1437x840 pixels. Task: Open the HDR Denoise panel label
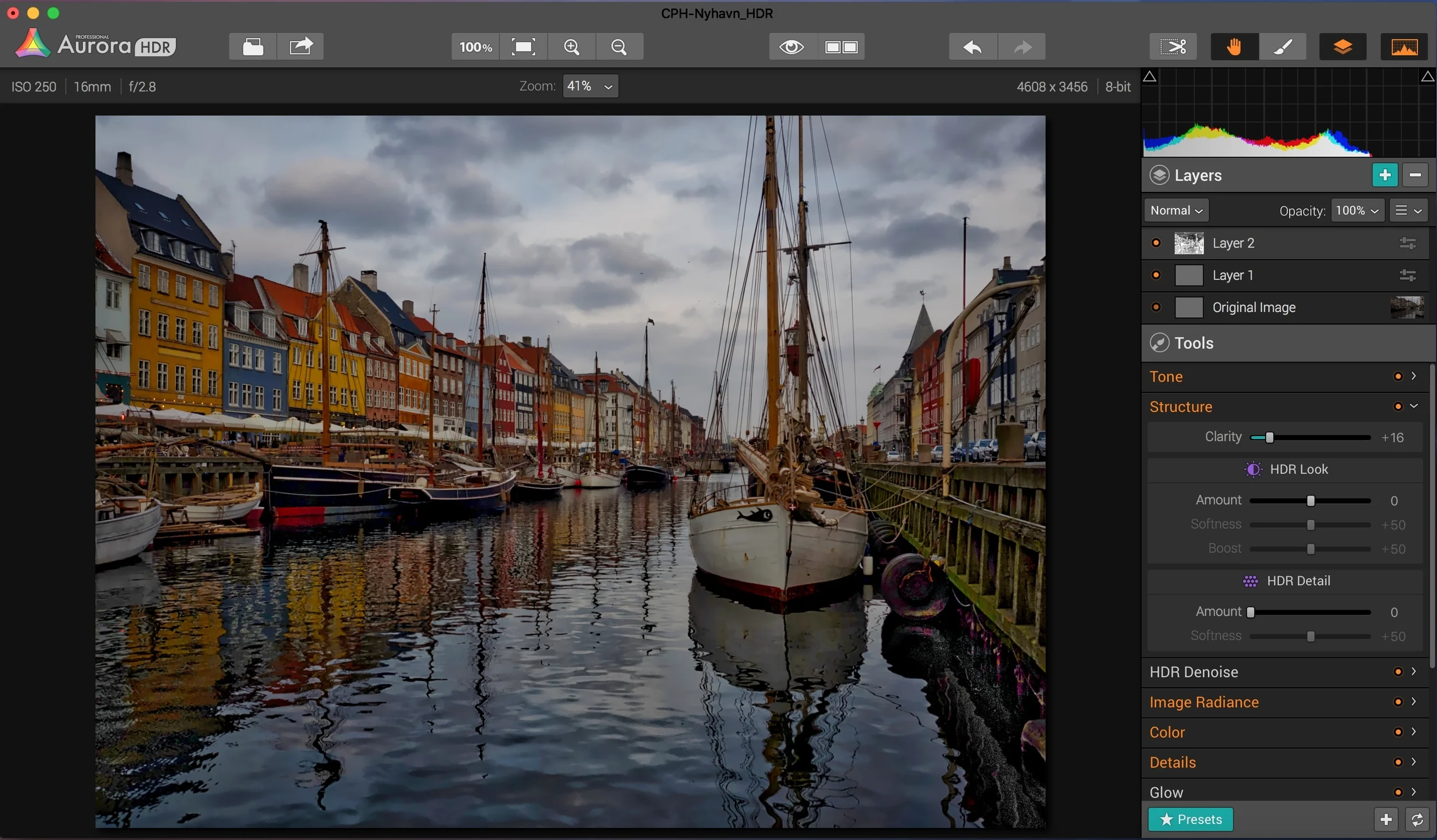point(1194,672)
